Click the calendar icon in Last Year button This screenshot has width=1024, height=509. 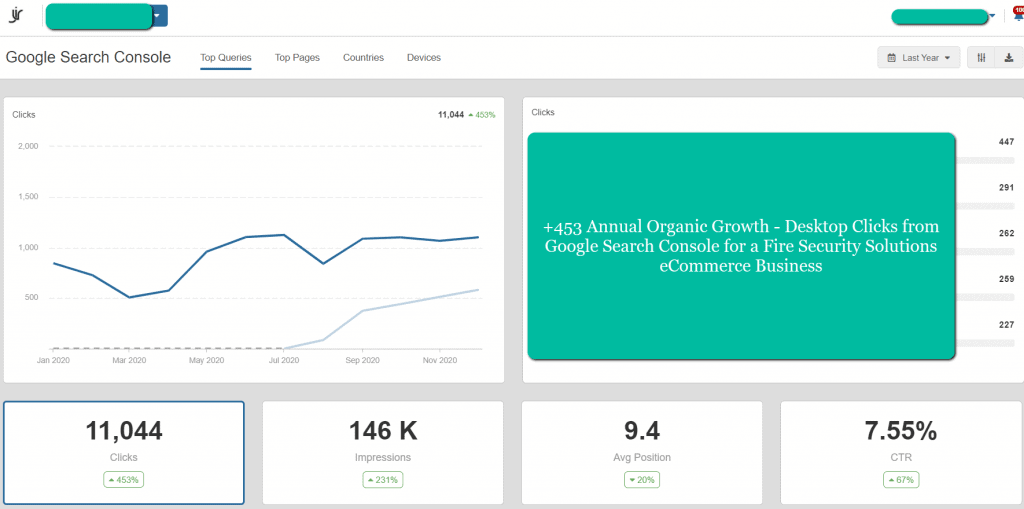coord(891,57)
